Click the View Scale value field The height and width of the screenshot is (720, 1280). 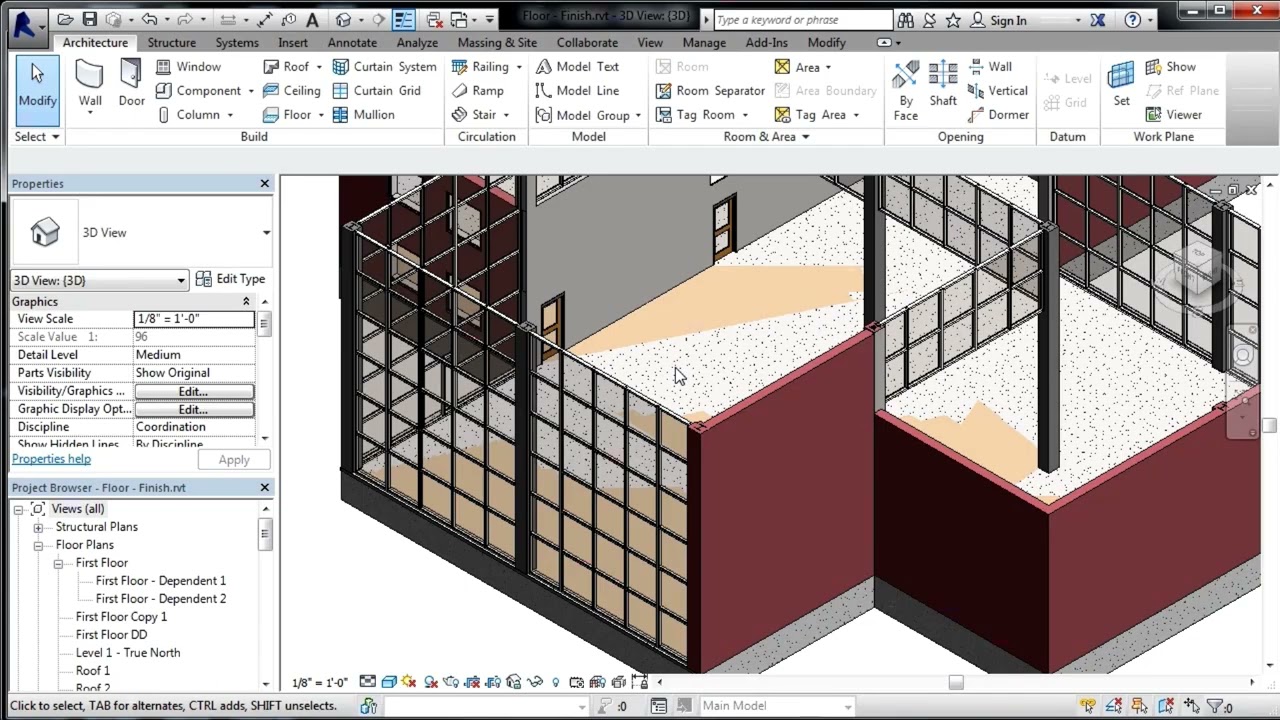tap(194, 319)
